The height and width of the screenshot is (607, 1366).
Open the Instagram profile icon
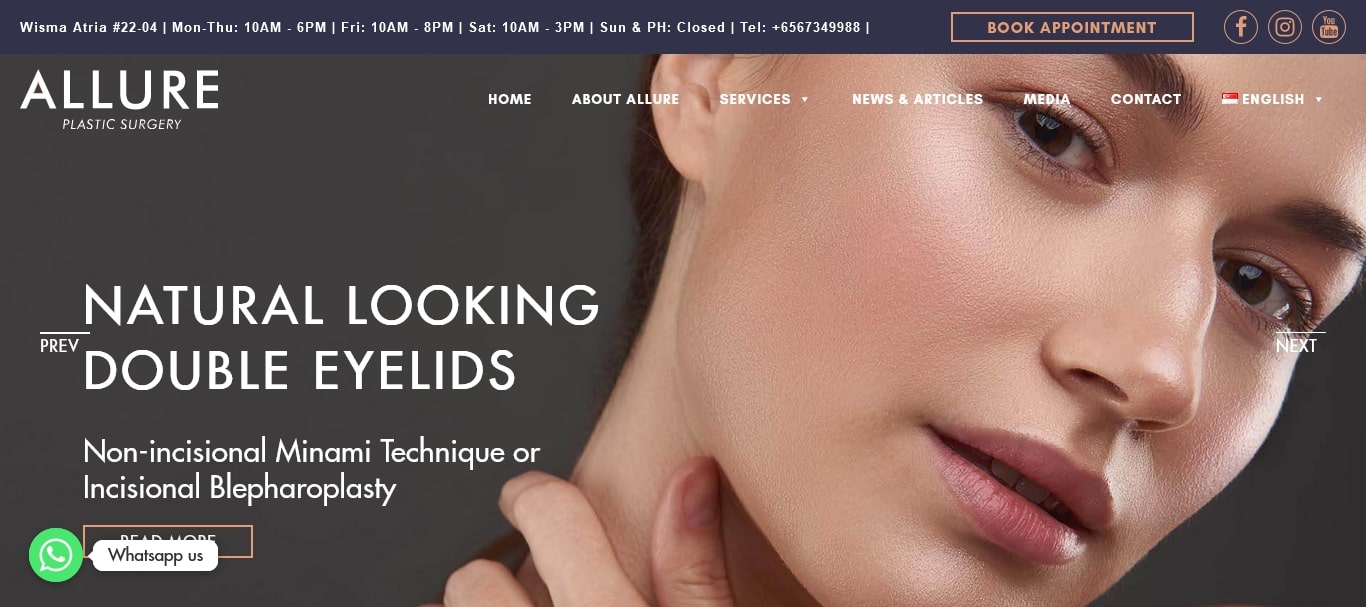pos(1285,27)
